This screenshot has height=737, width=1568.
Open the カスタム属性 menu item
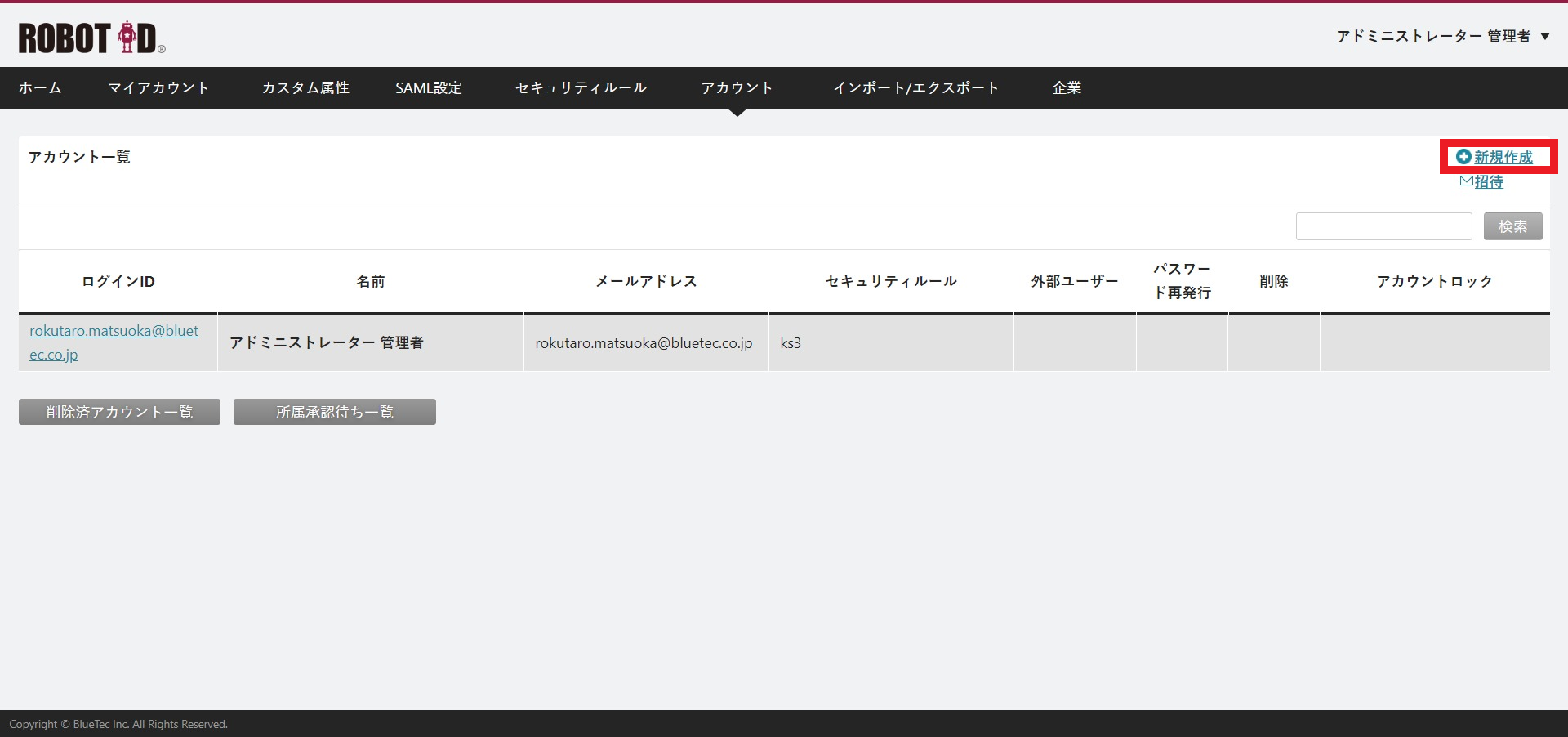click(305, 87)
